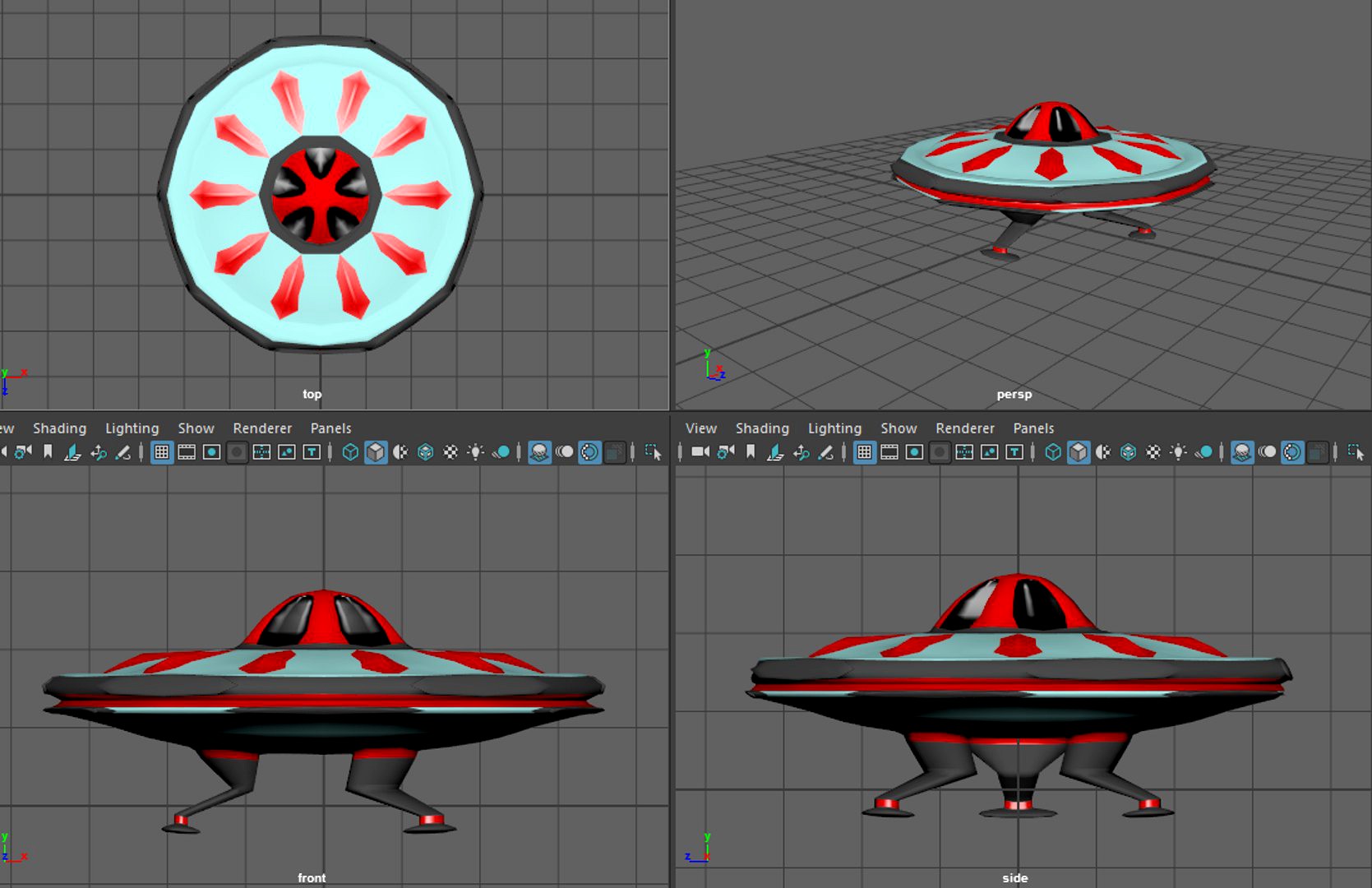Viewport: 1372px width, 888px height.
Task: Toggle Field Chart in front panel toolbar
Action: click(261, 451)
